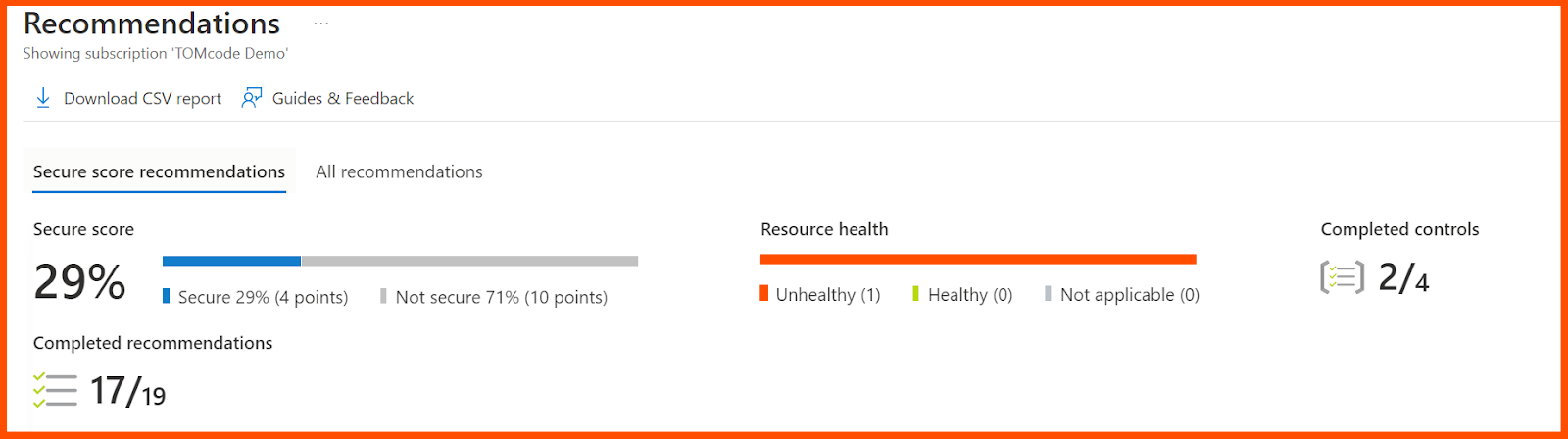Click the 29% secure score value
1568x439 pixels.
pyautogui.click(x=79, y=282)
